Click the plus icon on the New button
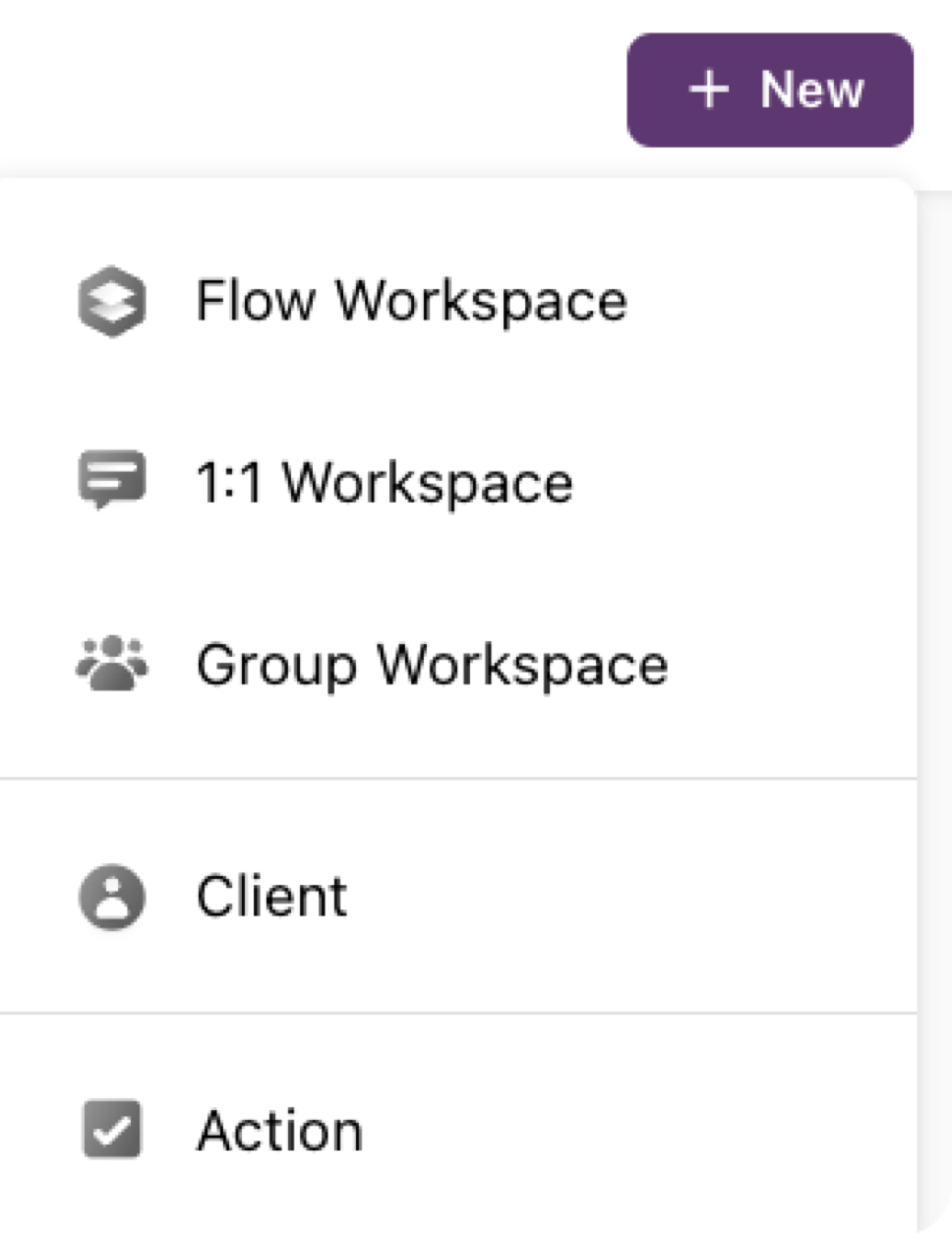Screen dimensions: 952x1235 tap(709, 89)
